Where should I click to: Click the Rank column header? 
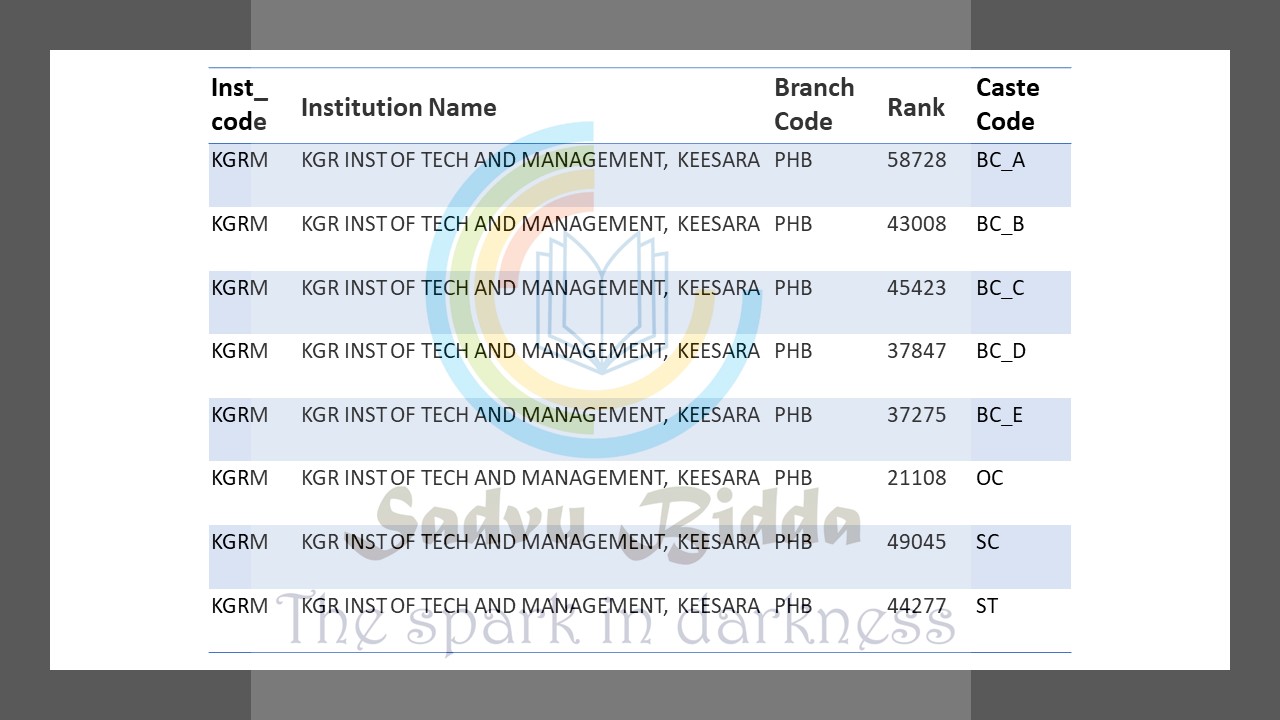[x=916, y=107]
